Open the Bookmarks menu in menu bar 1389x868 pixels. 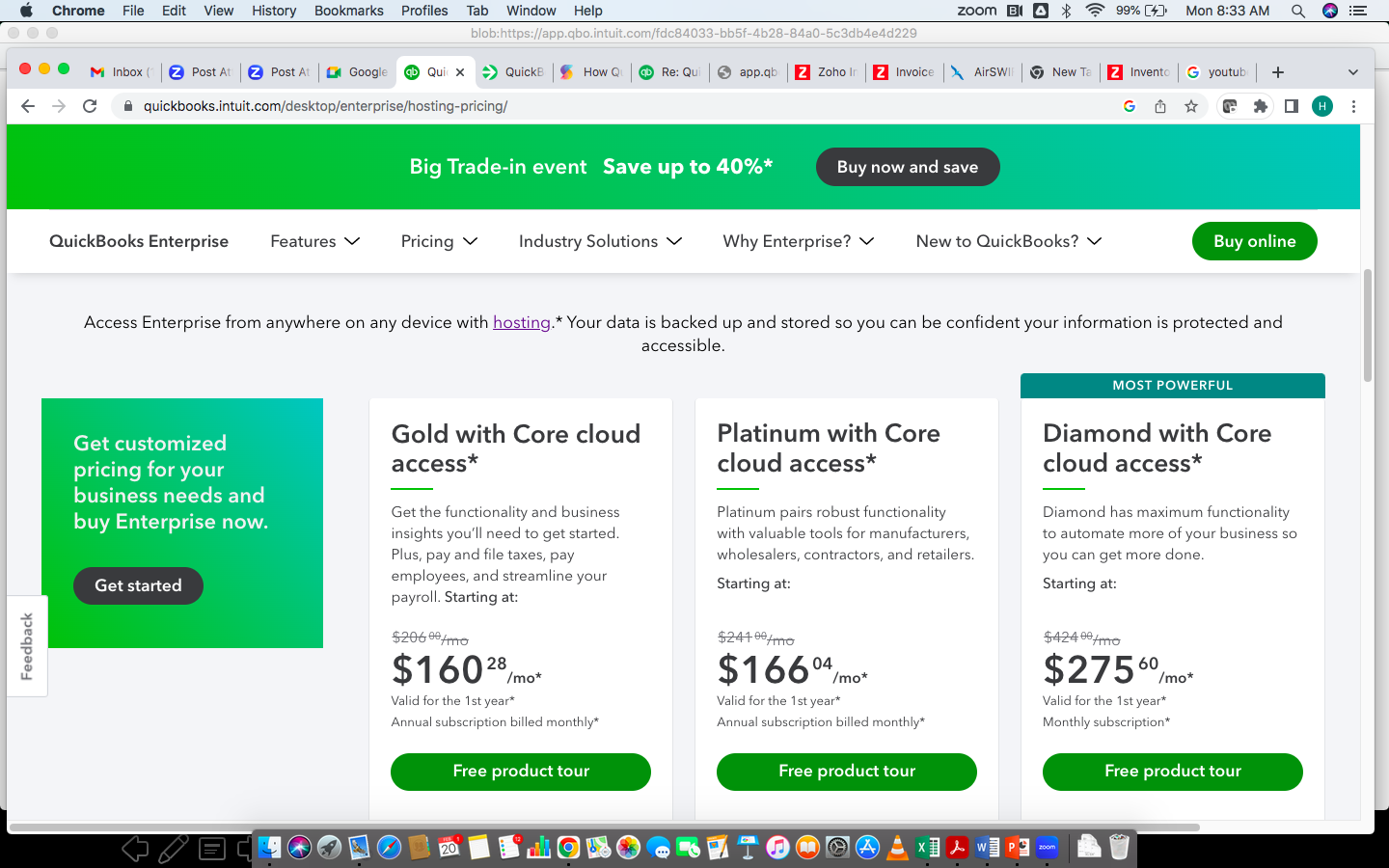348,11
